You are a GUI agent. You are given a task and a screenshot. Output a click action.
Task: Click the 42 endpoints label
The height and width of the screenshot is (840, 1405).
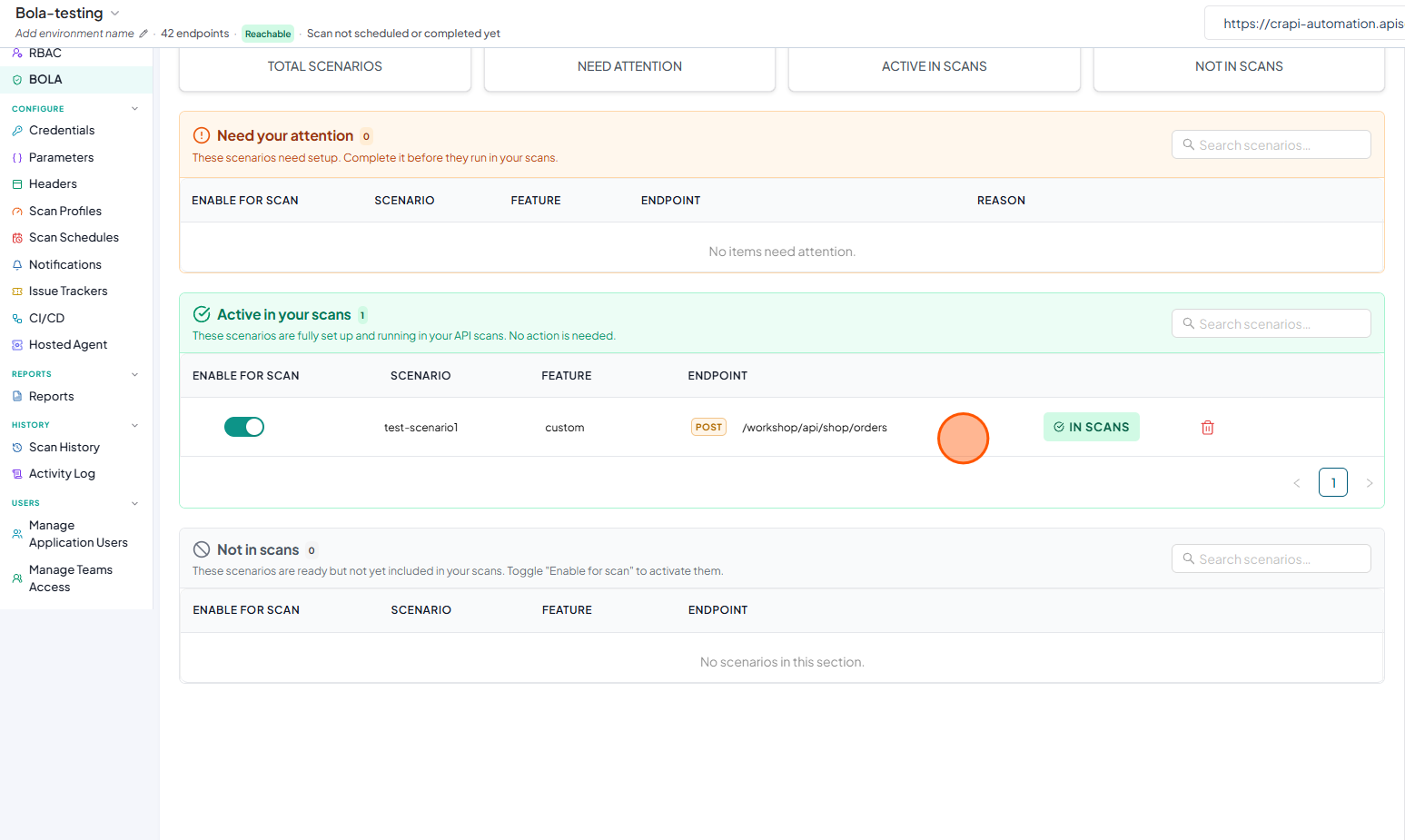[x=195, y=34]
